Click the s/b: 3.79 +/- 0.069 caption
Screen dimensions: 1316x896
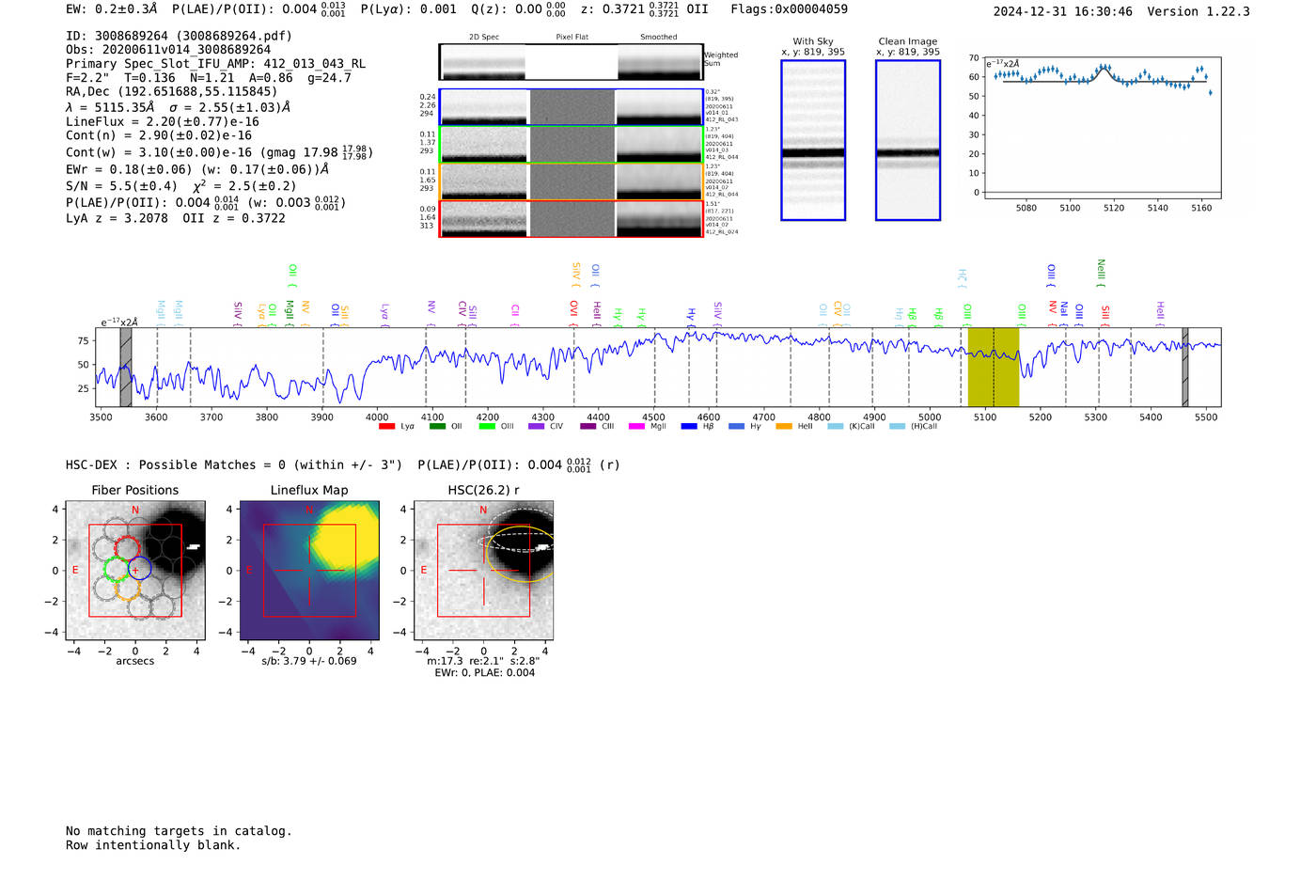point(309,661)
